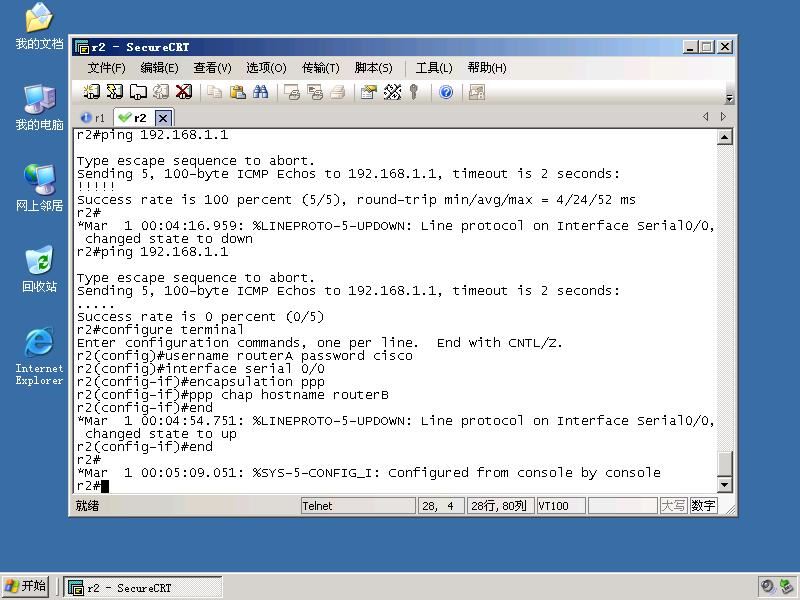The image size is (800, 600).
Task: Click the first gray system tray icon
Action: pos(767,587)
